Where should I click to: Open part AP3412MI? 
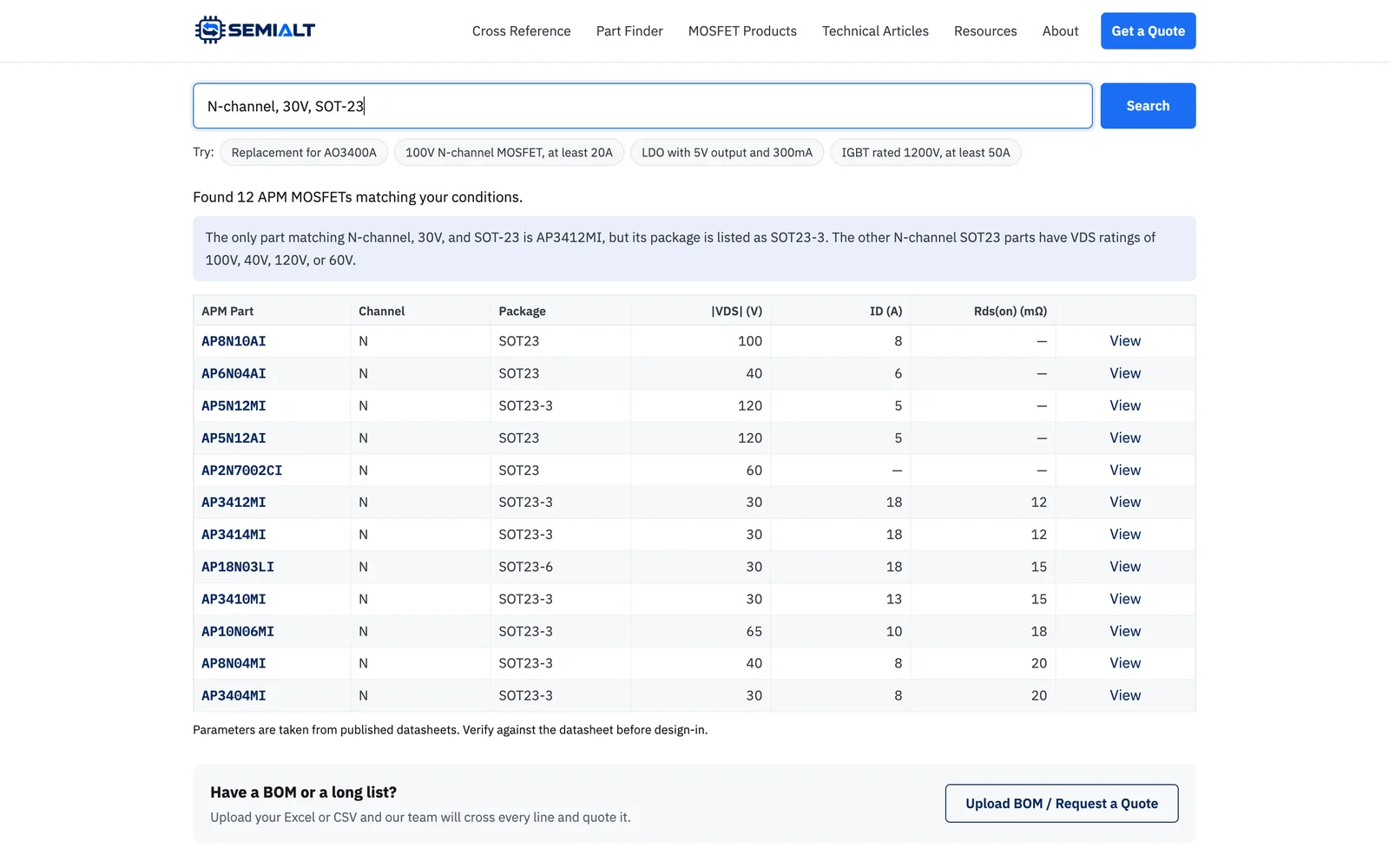tap(234, 503)
